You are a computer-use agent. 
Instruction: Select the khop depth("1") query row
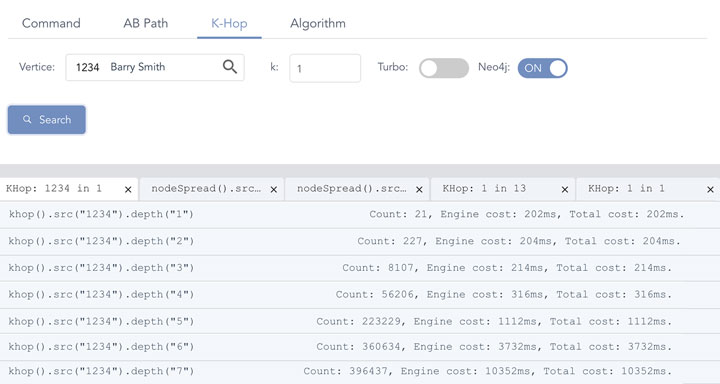click(360, 215)
